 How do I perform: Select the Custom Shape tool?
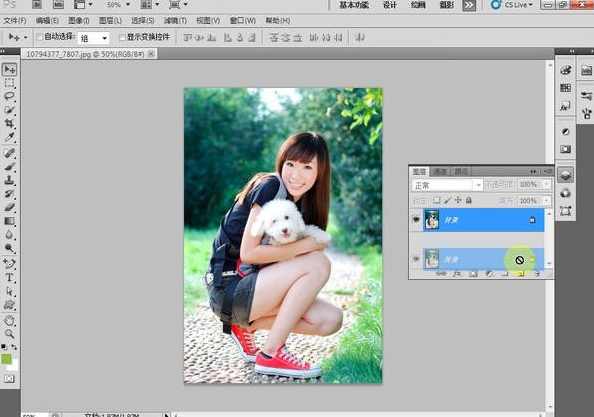[x=9, y=305]
